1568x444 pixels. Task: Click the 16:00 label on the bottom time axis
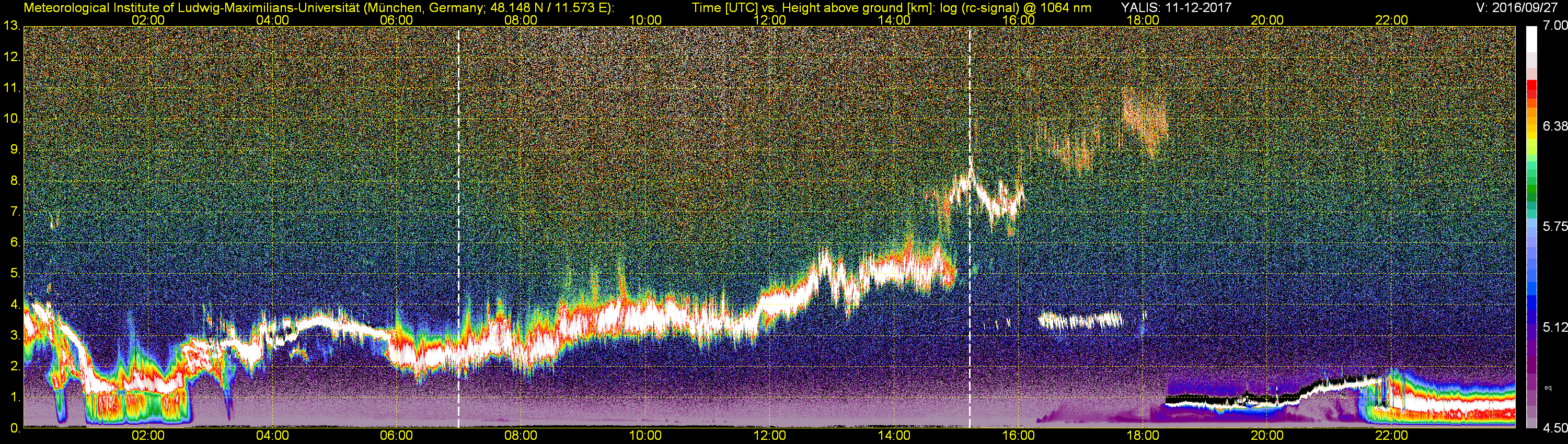click(x=1018, y=436)
